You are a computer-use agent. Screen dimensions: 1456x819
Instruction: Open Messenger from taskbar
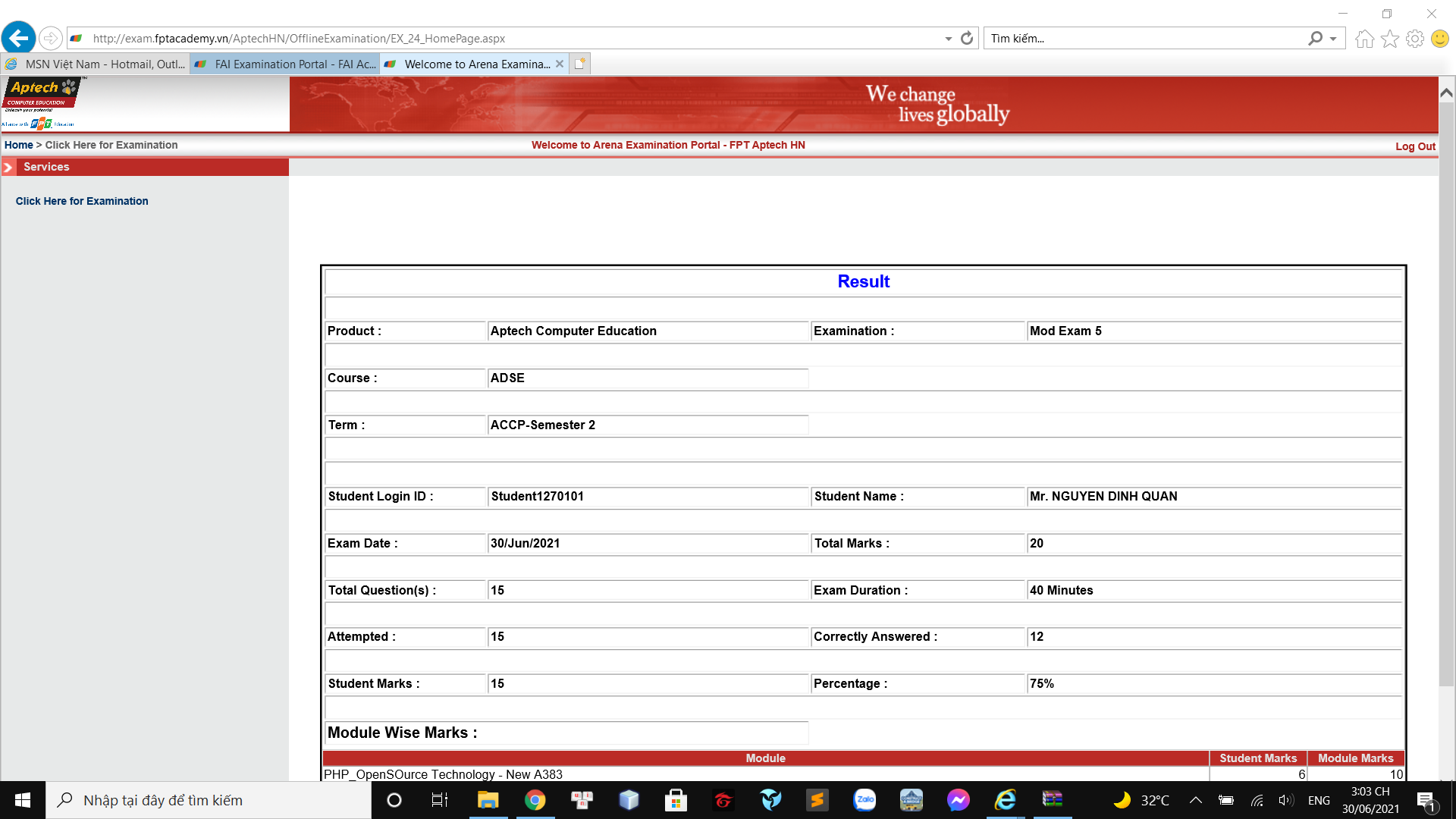point(959,800)
